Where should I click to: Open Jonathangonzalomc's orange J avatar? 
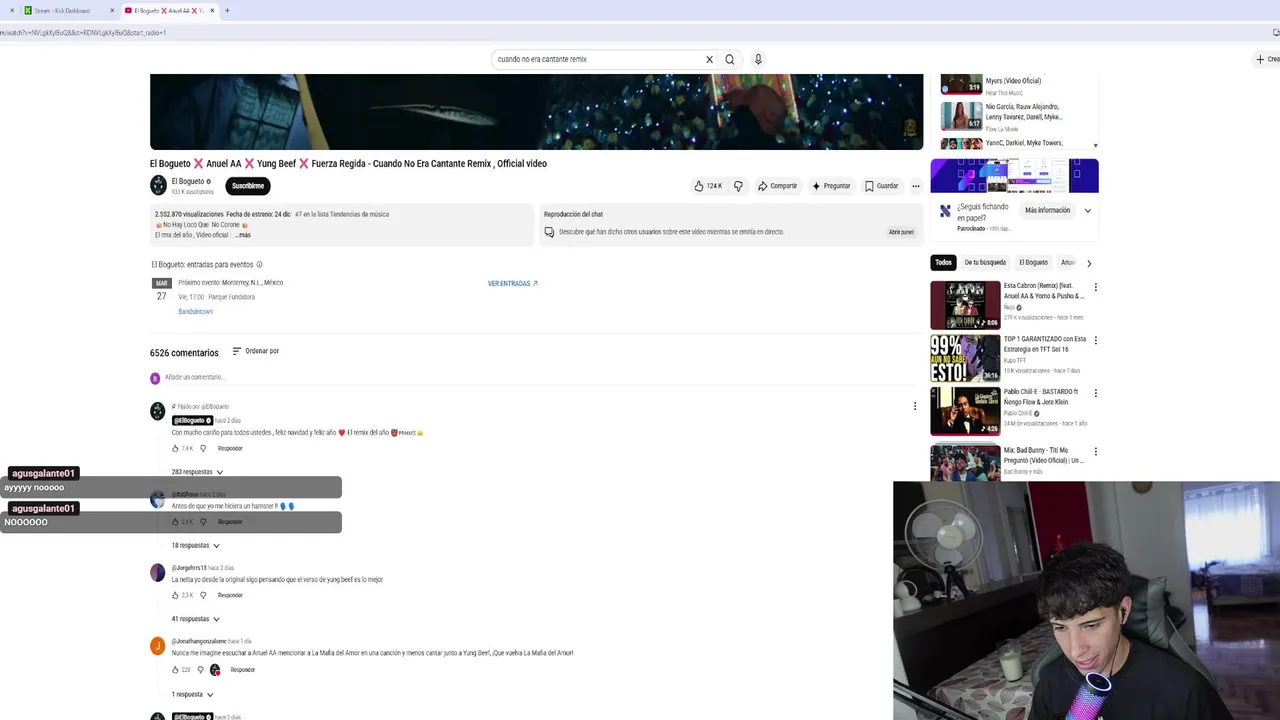pos(158,646)
